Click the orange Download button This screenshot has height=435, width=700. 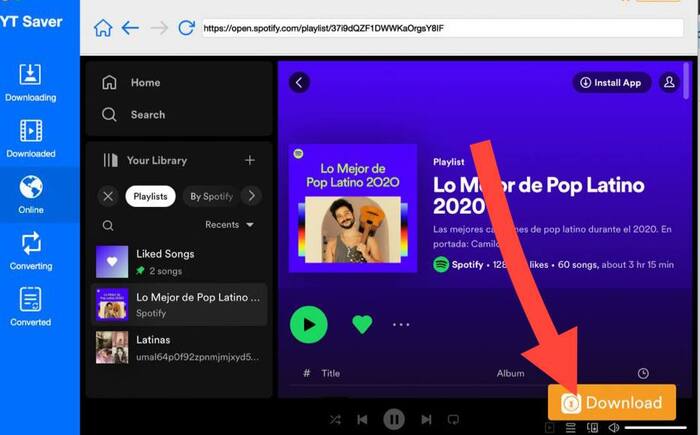click(612, 402)
